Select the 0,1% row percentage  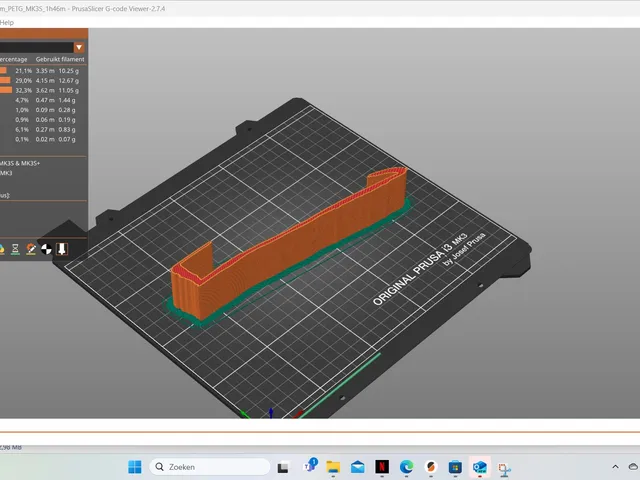click(x=22, y=139)
